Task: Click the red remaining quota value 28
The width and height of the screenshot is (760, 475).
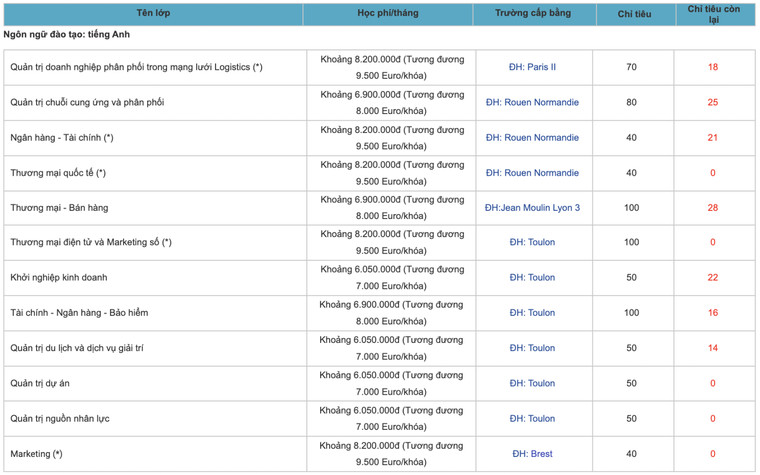Action: tap(712, 207)
